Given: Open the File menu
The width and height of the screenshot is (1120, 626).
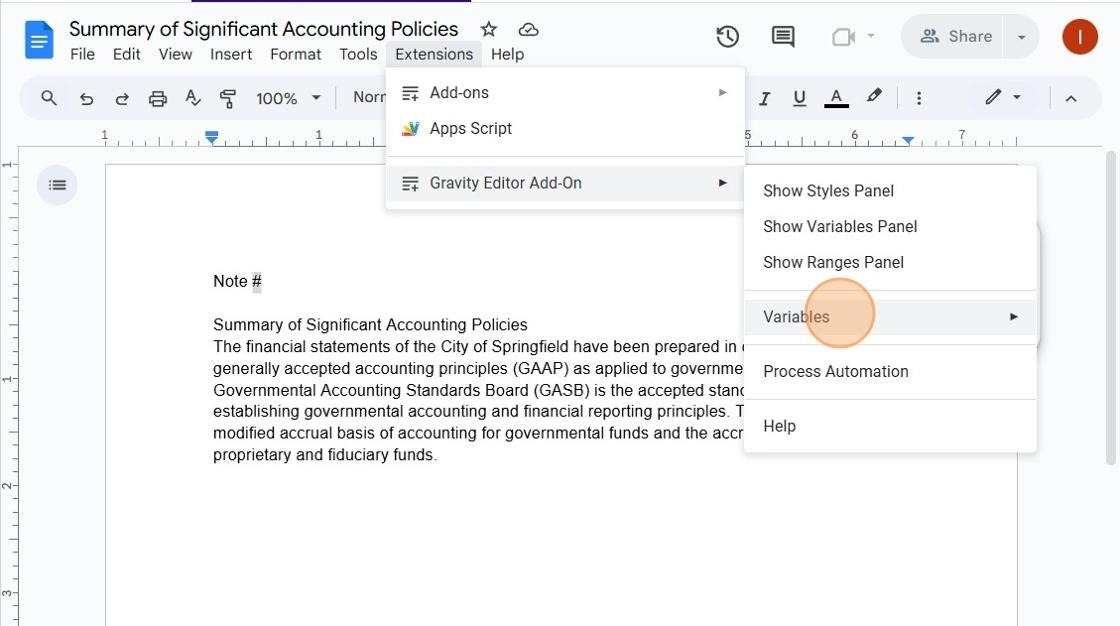Looking at the screenshot, I should (82, 54).
